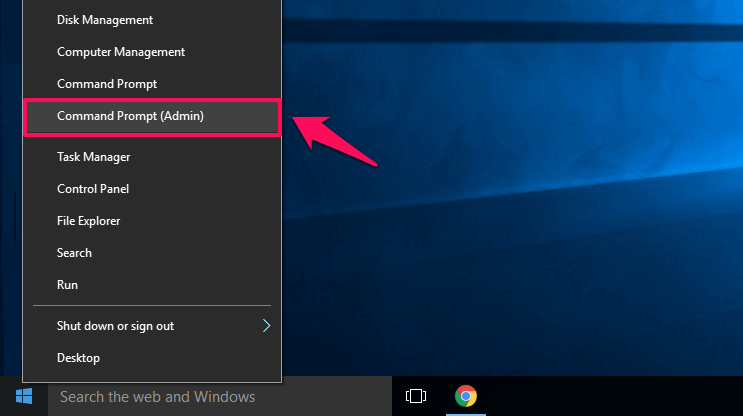Open File Explorer from the menu
The width and height of the screenshot is (743, 416).
tap(152, 221)
